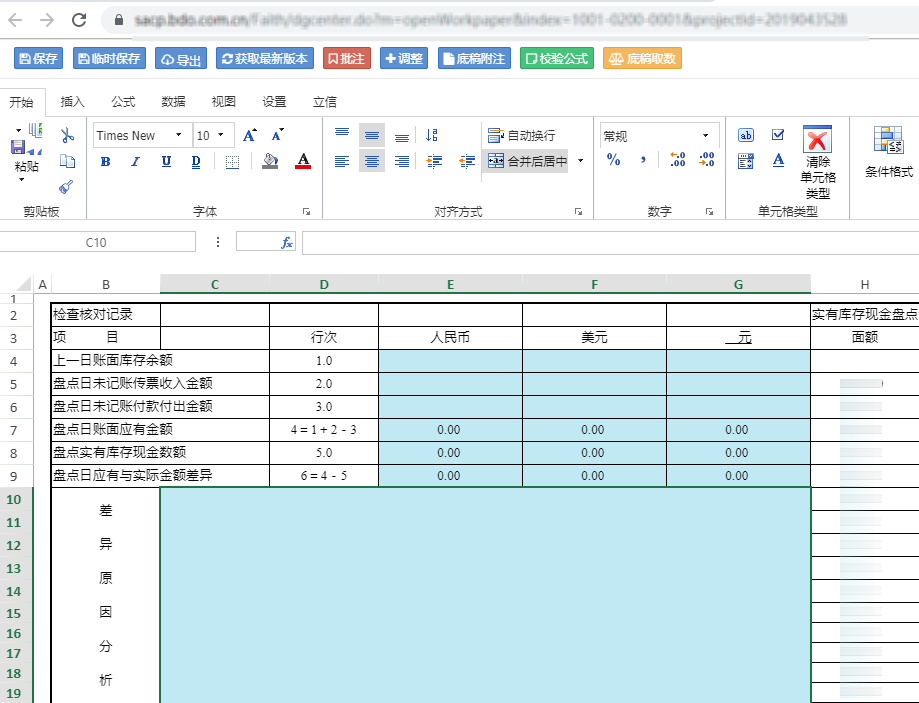Screen dimensions: 919x703
Task: Open the red font color A
Action: click(x=303, y=161)
